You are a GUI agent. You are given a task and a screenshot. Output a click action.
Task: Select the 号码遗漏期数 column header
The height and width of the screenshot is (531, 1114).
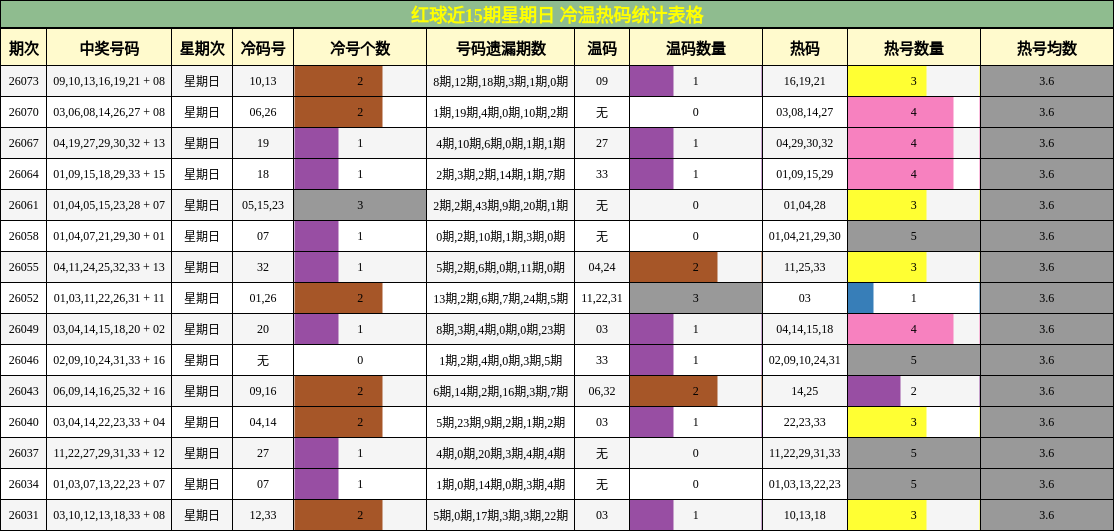coord(500,48)
